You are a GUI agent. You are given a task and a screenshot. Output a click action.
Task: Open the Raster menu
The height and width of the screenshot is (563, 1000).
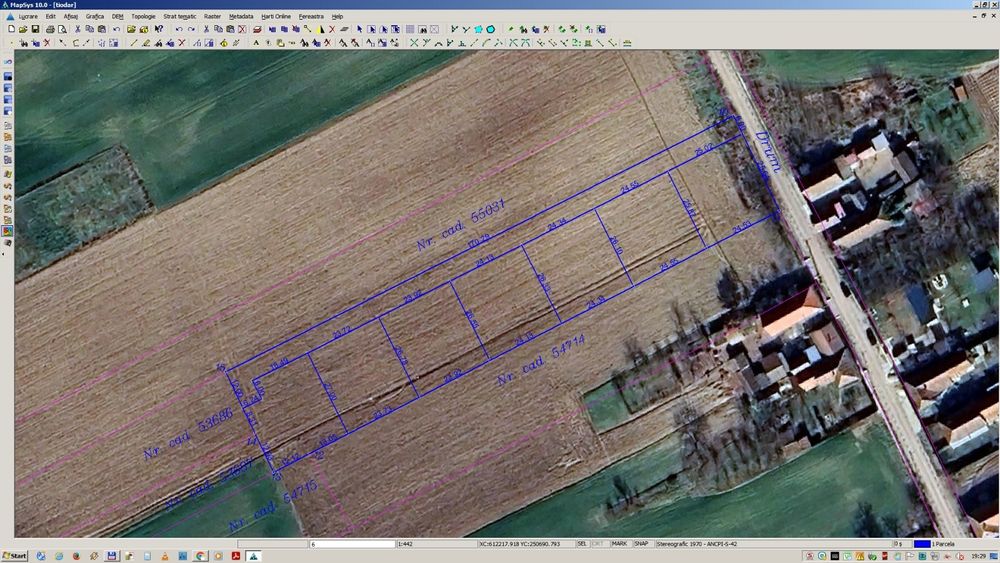point(212,17)
